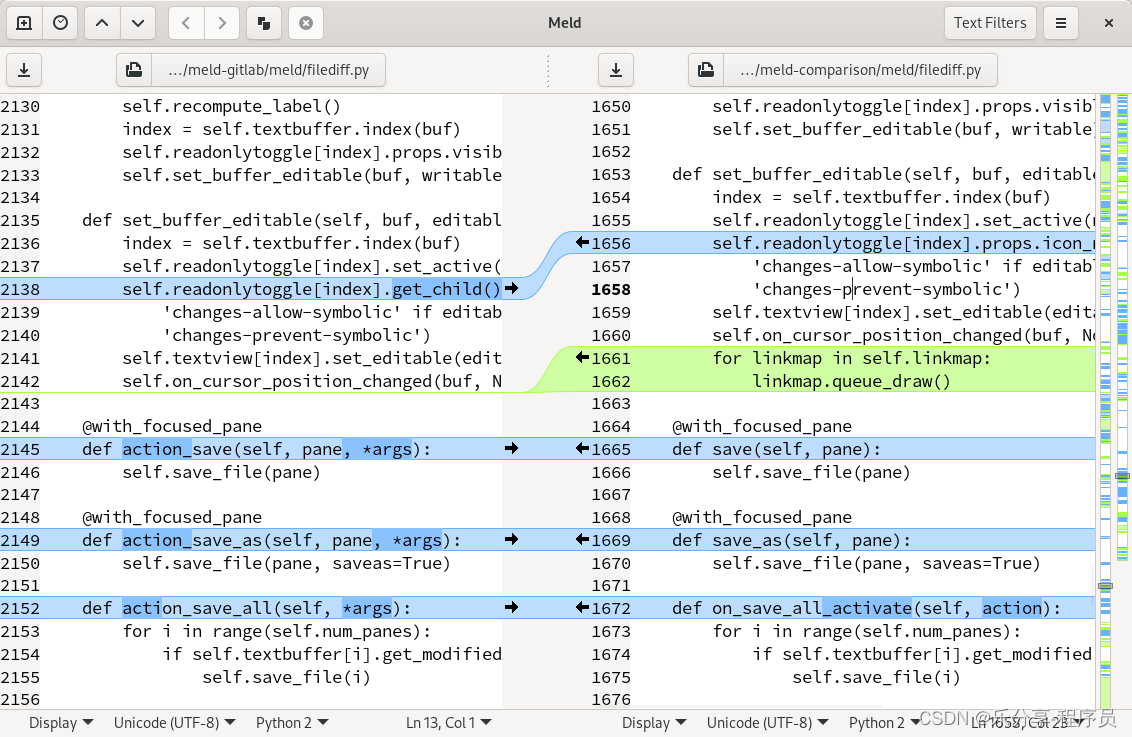Open left pane Unicode (UTF-8) encoding dropdown
The height and width of the screenshot is (737, 1132).
(175, 723)
